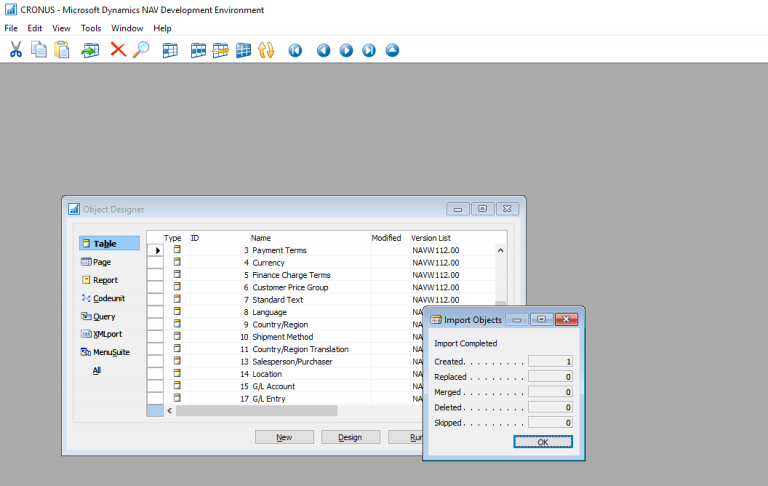Viewport: 768px width, 486px height.
Task: Select the XMLport object type
Action: point(107,334)
